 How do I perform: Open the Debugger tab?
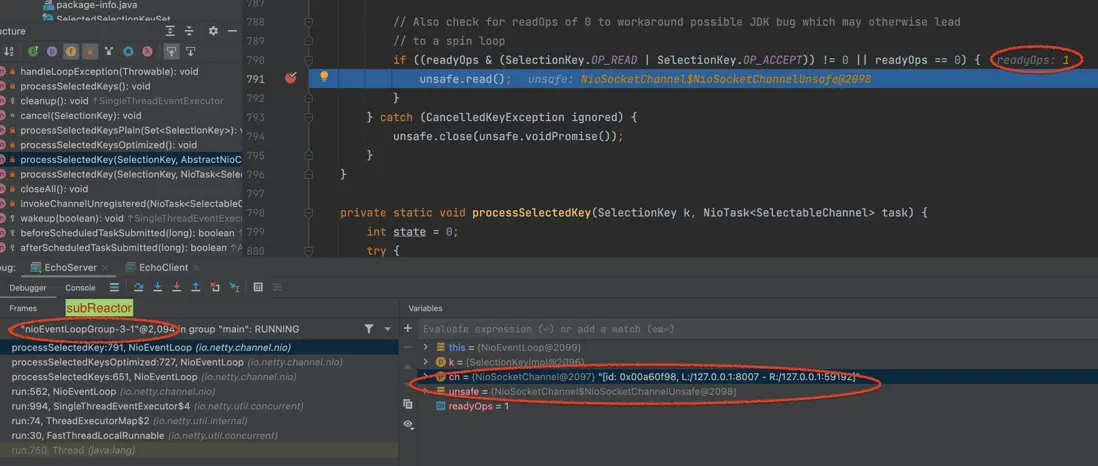tap(28, 287)
